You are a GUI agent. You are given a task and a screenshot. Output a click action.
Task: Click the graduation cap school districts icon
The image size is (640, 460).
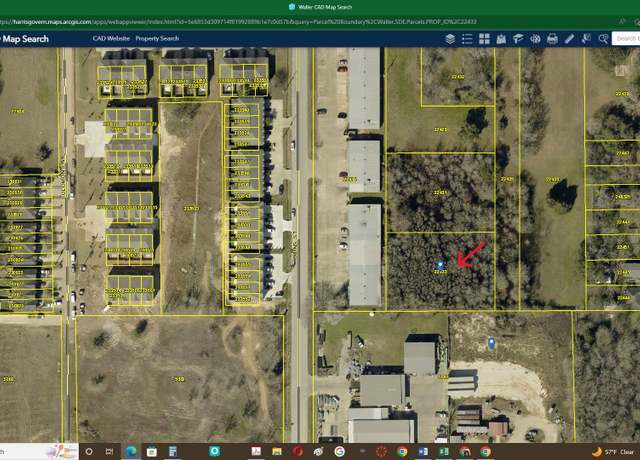tap(518, 39)
